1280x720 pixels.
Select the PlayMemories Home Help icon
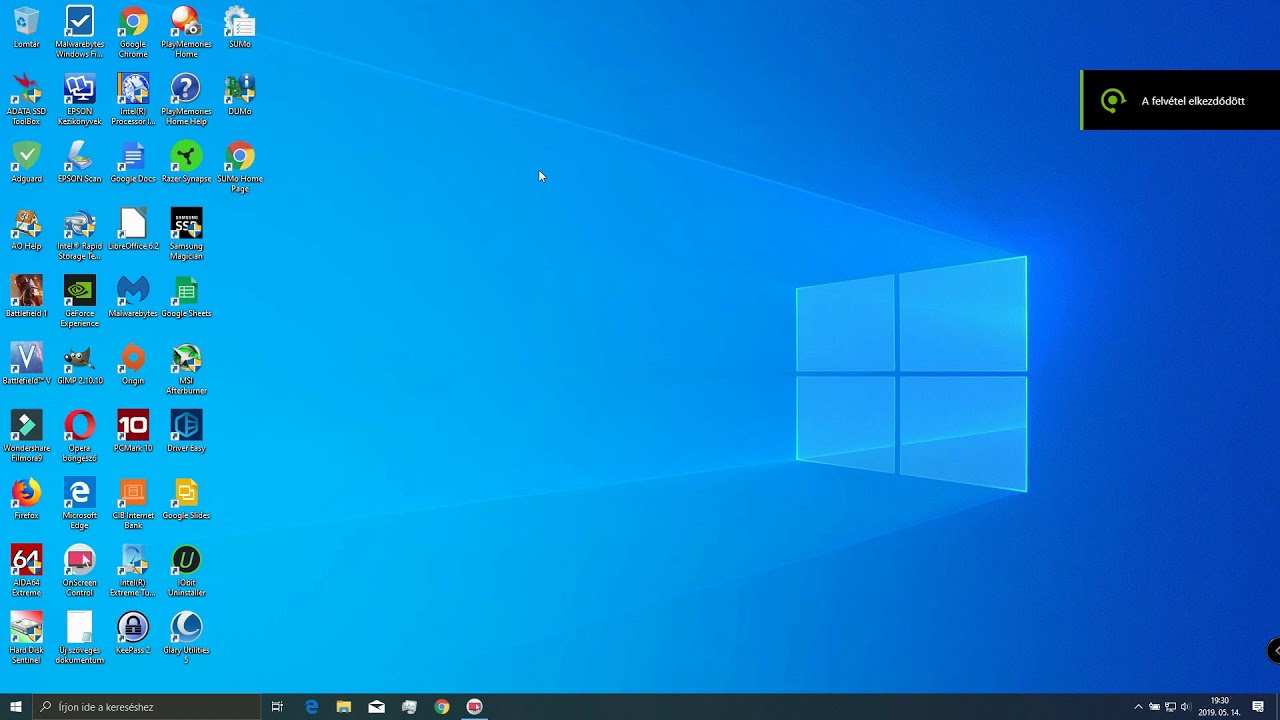coord(186,99)
